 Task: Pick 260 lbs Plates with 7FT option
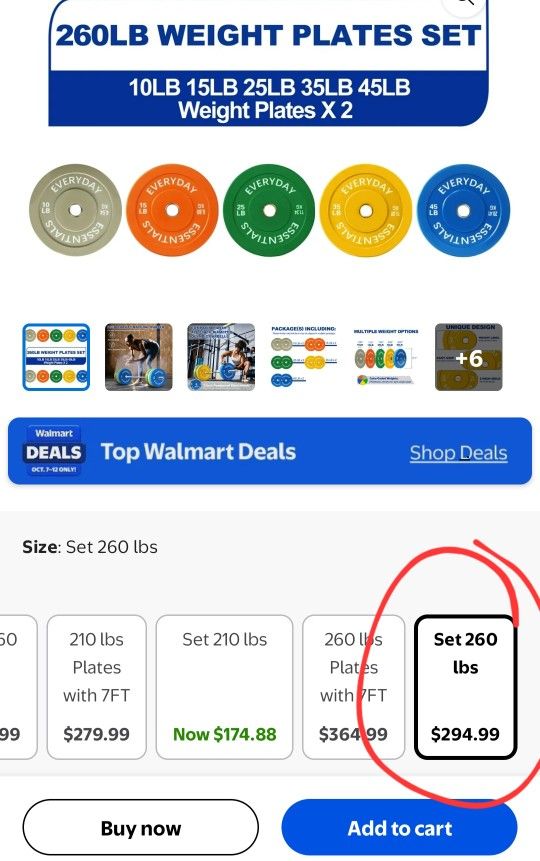pyautogui.click(x=353, y=686)
